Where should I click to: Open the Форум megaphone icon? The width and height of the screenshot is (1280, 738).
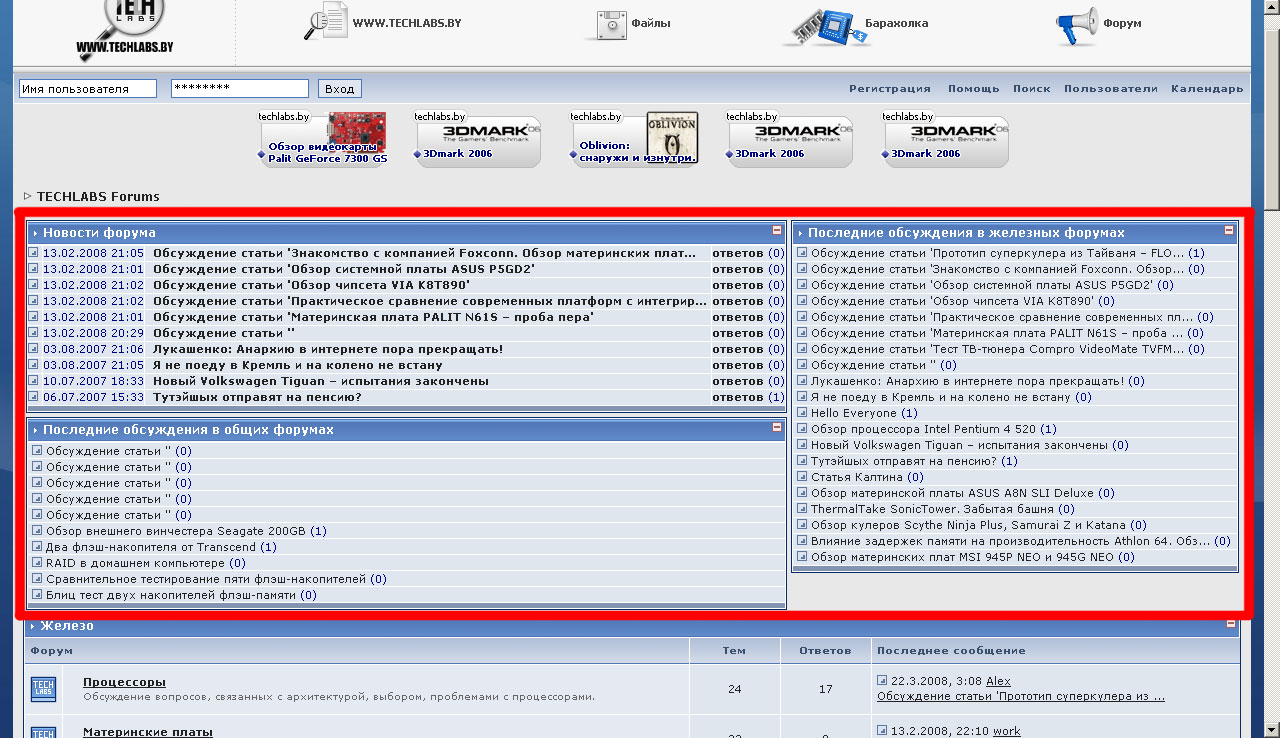coord(1077,26)
